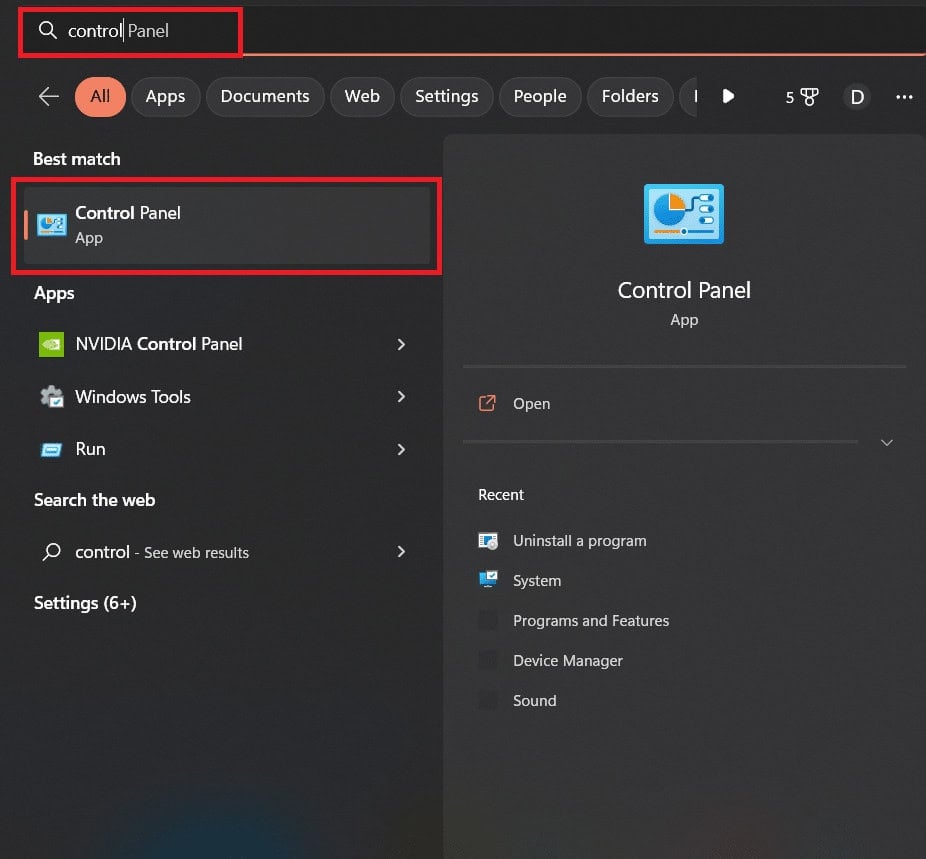
Task: Open System from the Recent list
Action: (x=537, y=580)
